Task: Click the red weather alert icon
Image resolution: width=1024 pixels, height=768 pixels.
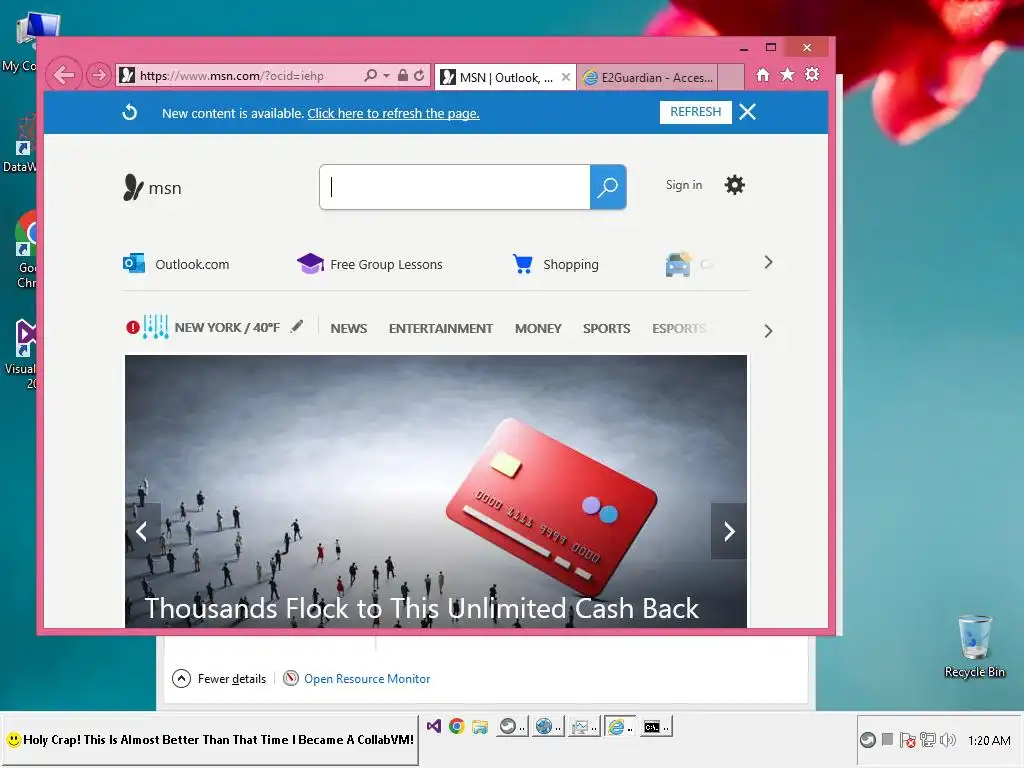Action: pos(133,327)
